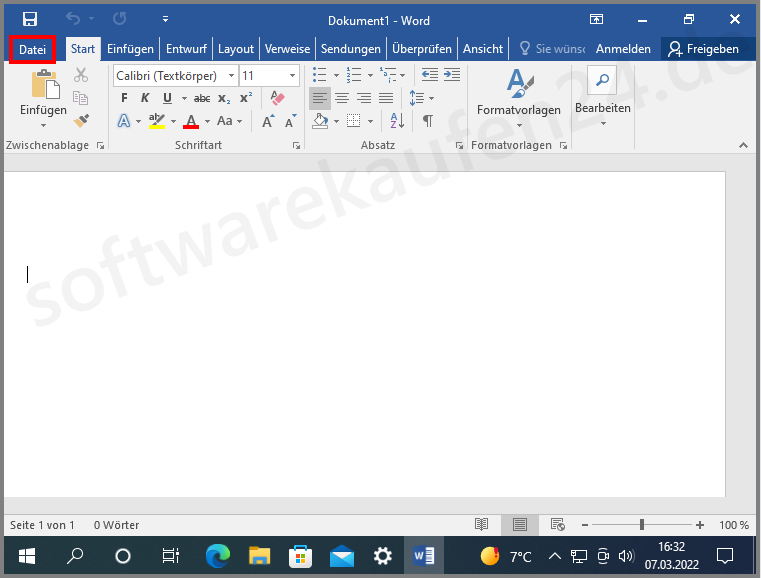Open Change Case Aa dropdown
Viewport: 761px width, 578px height.
pyautogui.click(x=229, y=121)
